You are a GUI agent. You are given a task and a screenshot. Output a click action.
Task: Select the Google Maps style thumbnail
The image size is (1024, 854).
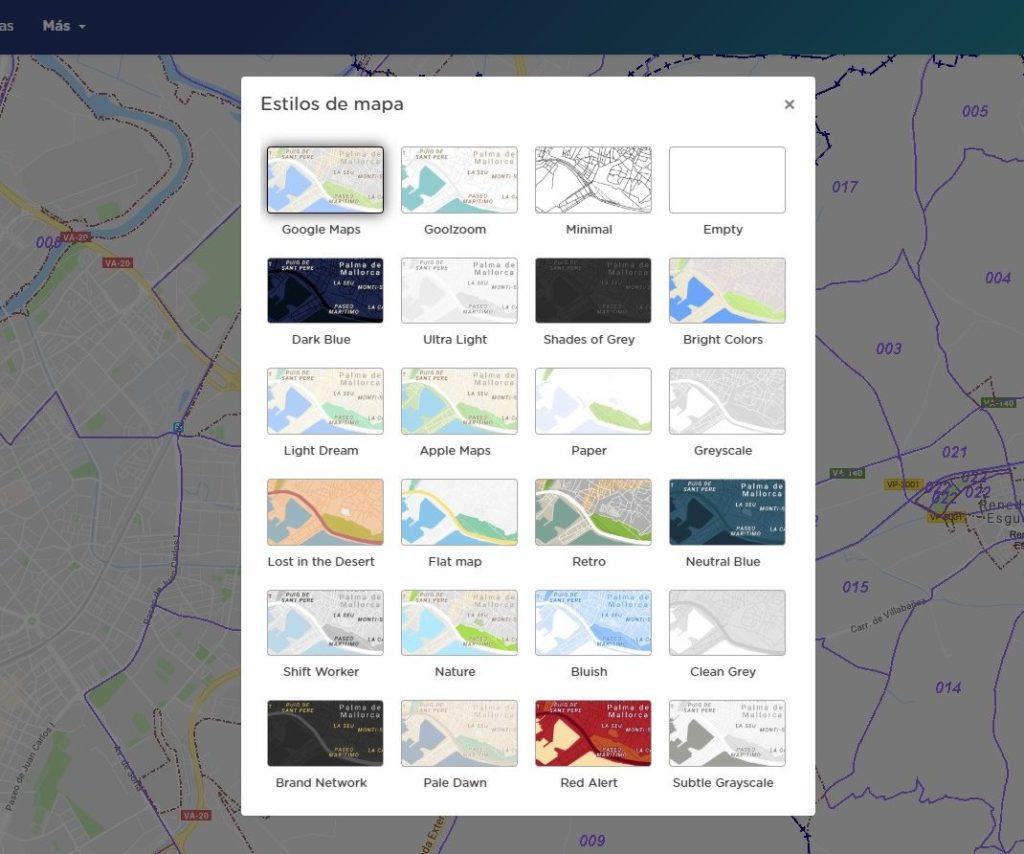tap(325, 180)
